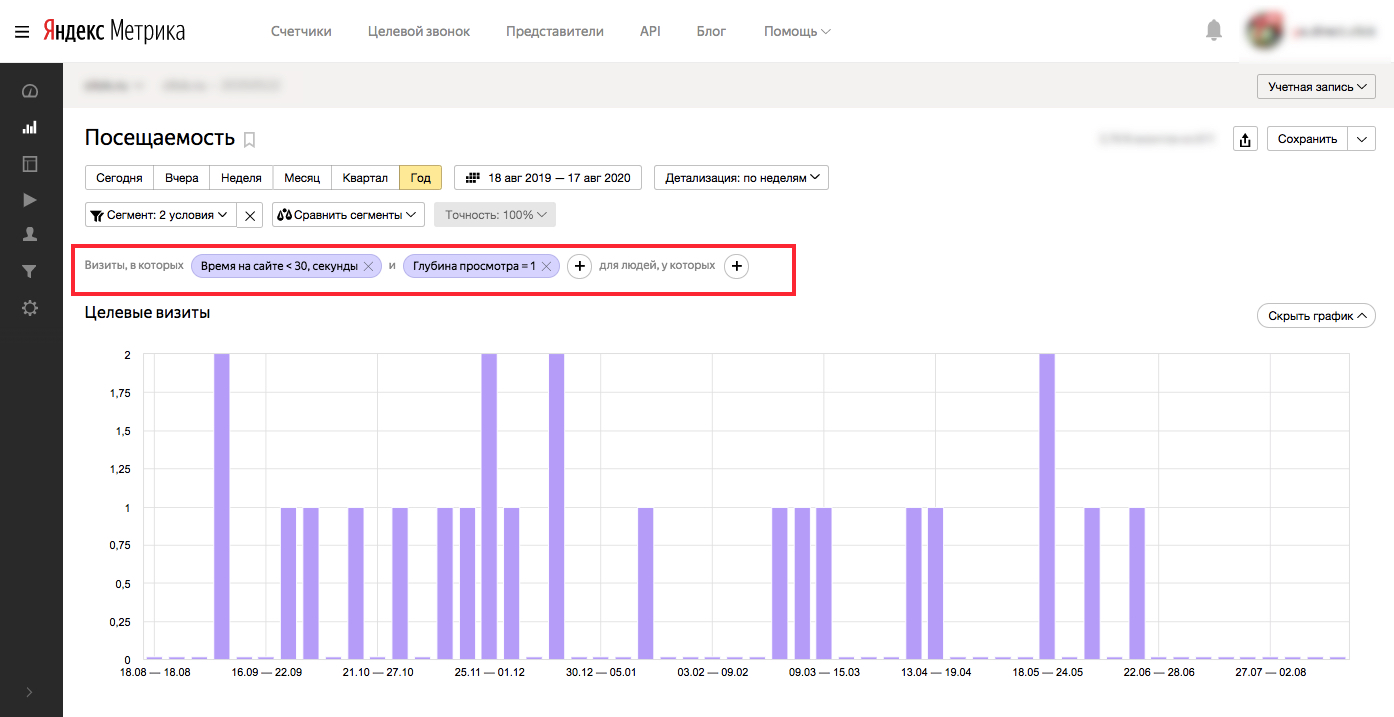Go to Счетчики in top navigation
Viewport: 1394px width, 717px height.
[301, 31]
